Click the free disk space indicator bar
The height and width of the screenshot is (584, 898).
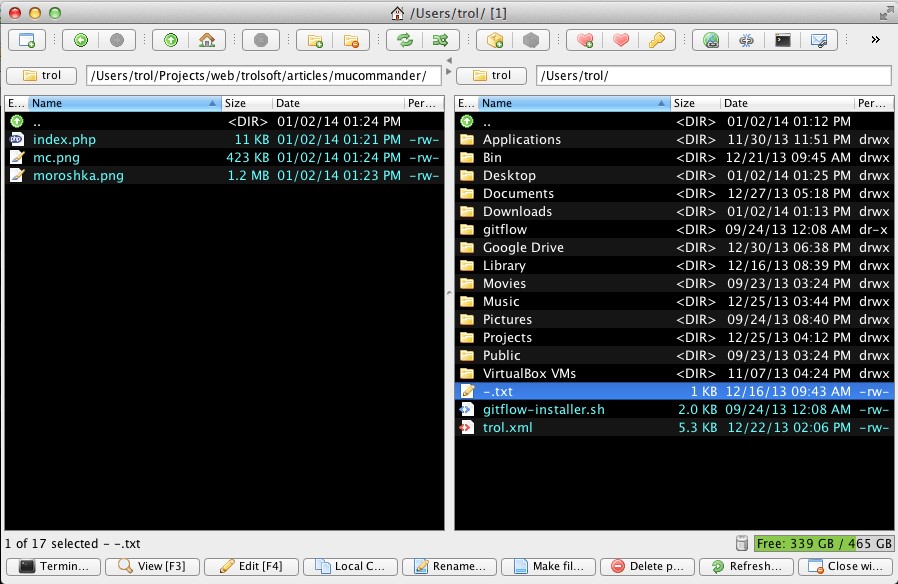[822, 544]
